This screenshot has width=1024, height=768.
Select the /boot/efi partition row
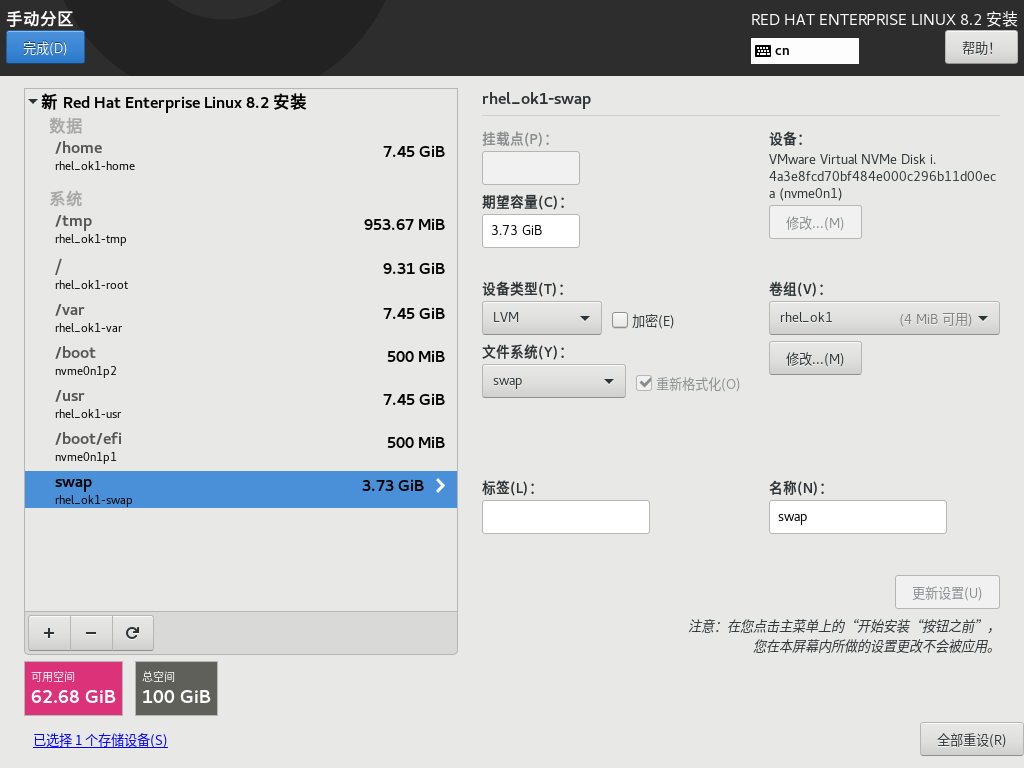pos(241,447)
